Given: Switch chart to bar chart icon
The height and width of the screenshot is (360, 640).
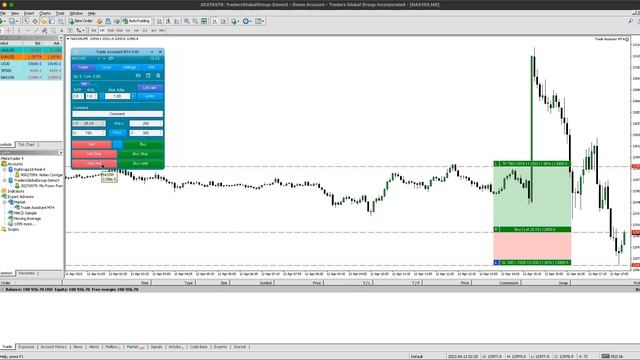Looking at the screenshot, I should click(x=160, y=21).
